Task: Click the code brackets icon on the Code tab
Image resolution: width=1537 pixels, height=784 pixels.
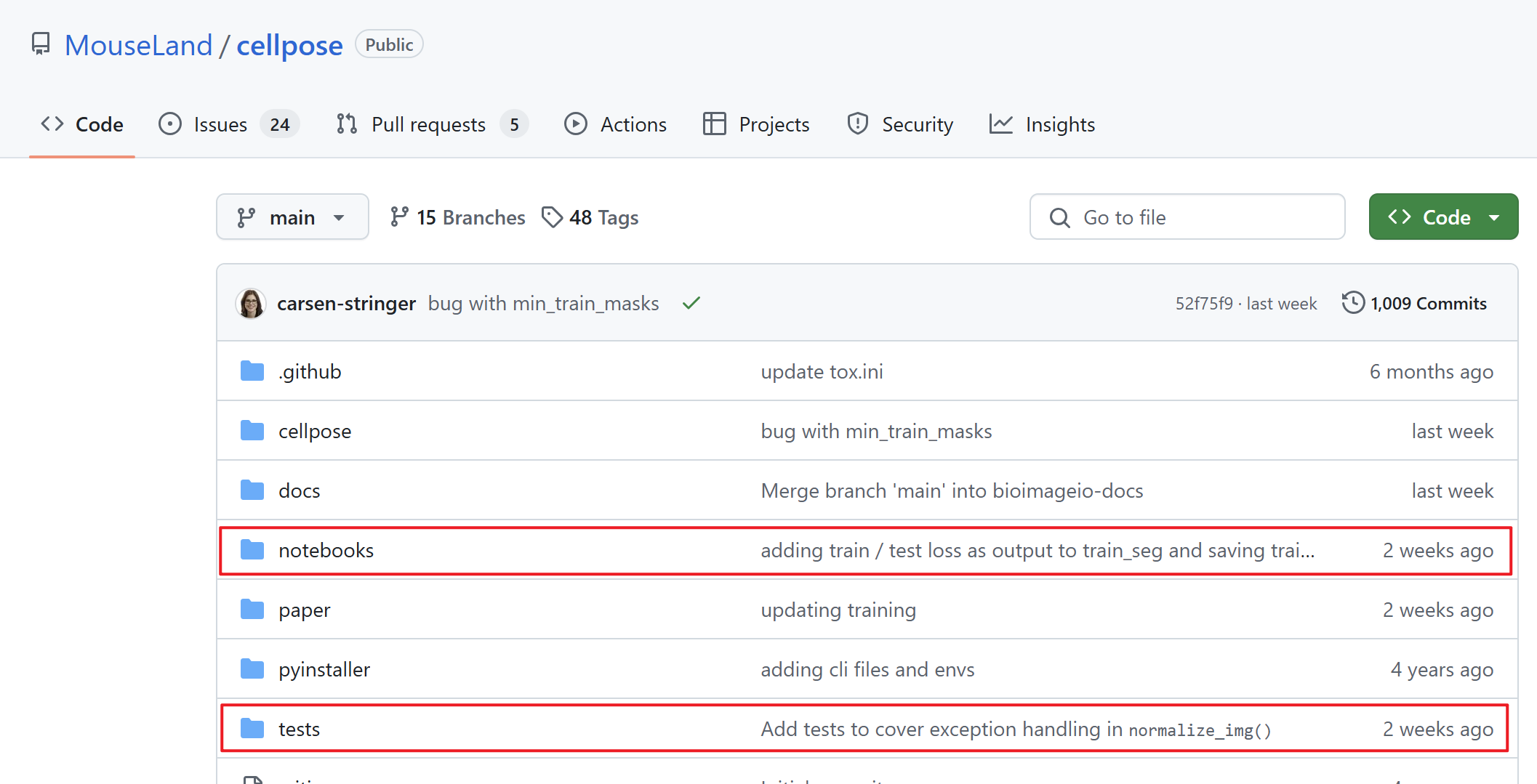Action: [52, 124]
